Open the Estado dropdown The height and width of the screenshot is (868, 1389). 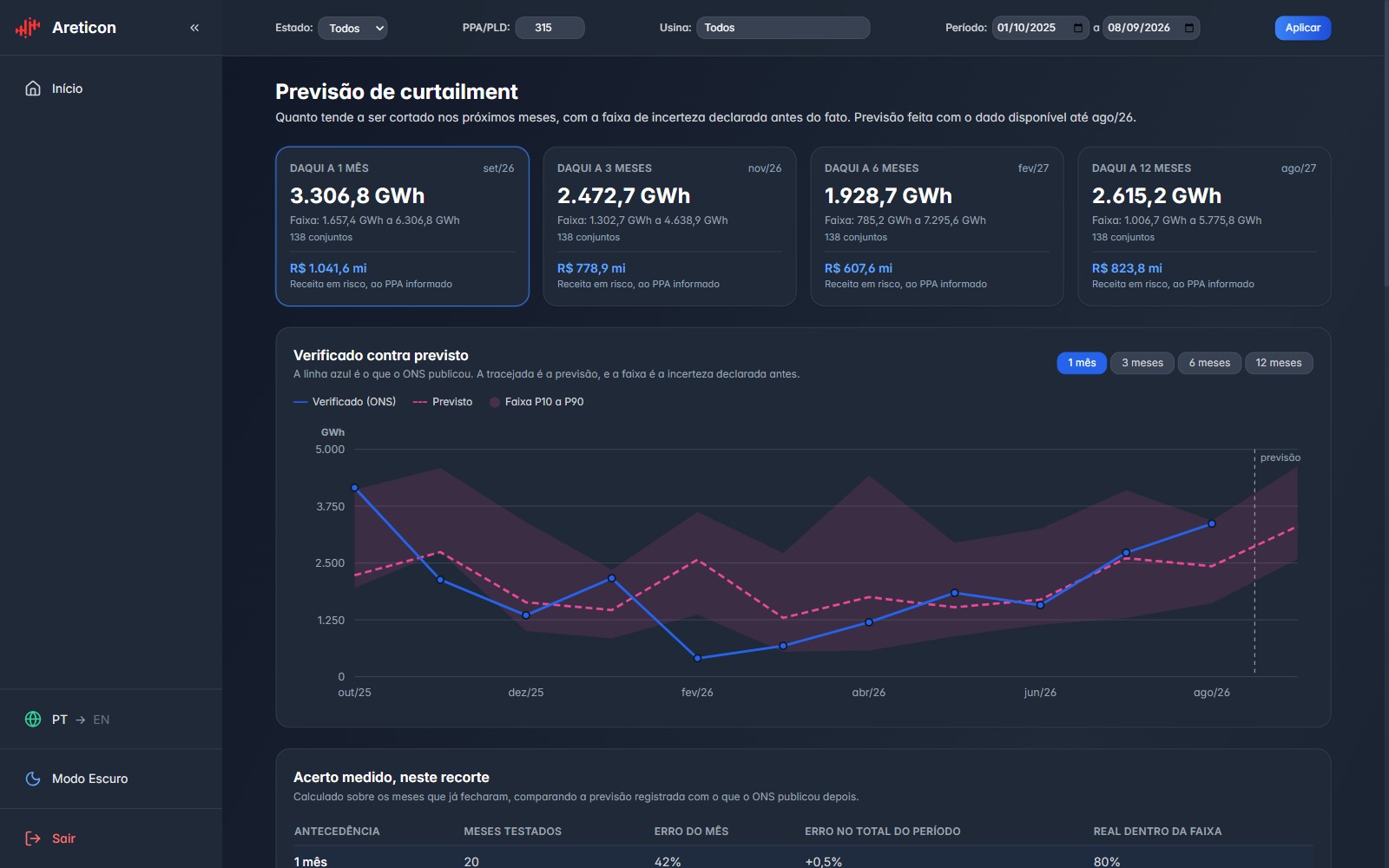coord(352,28)
